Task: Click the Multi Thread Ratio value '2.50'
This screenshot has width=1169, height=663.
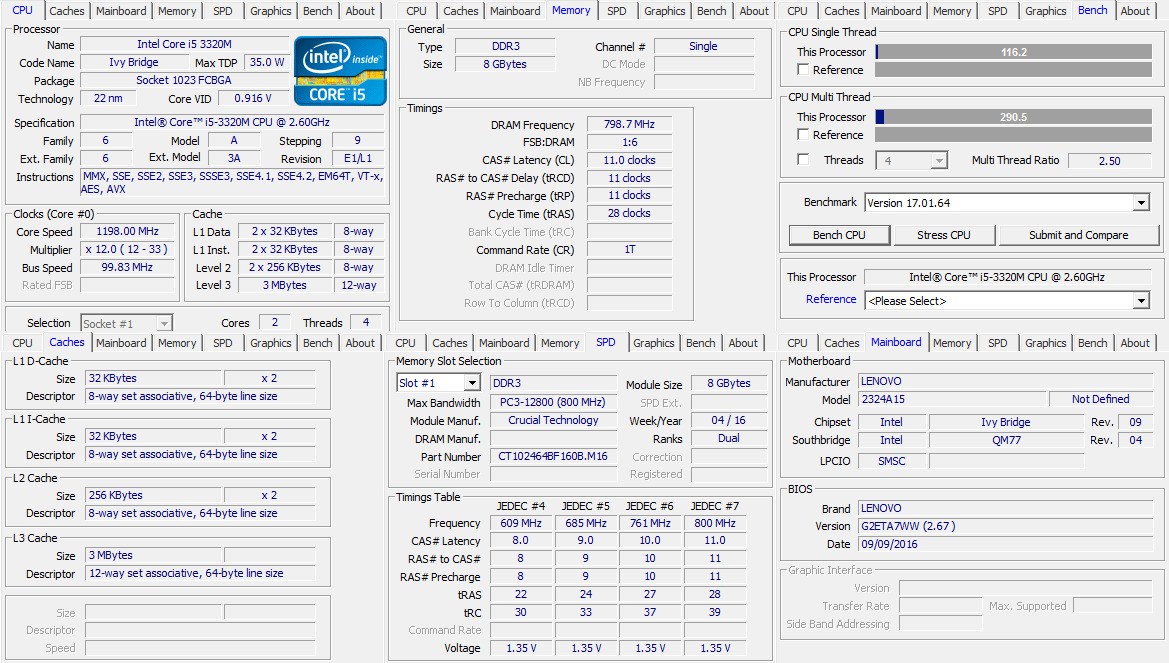Action: [1109, 160]
